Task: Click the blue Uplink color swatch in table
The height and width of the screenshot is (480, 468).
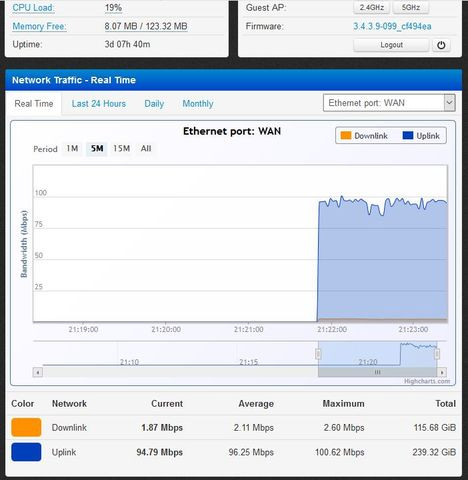Action: (x=26, y=452)
